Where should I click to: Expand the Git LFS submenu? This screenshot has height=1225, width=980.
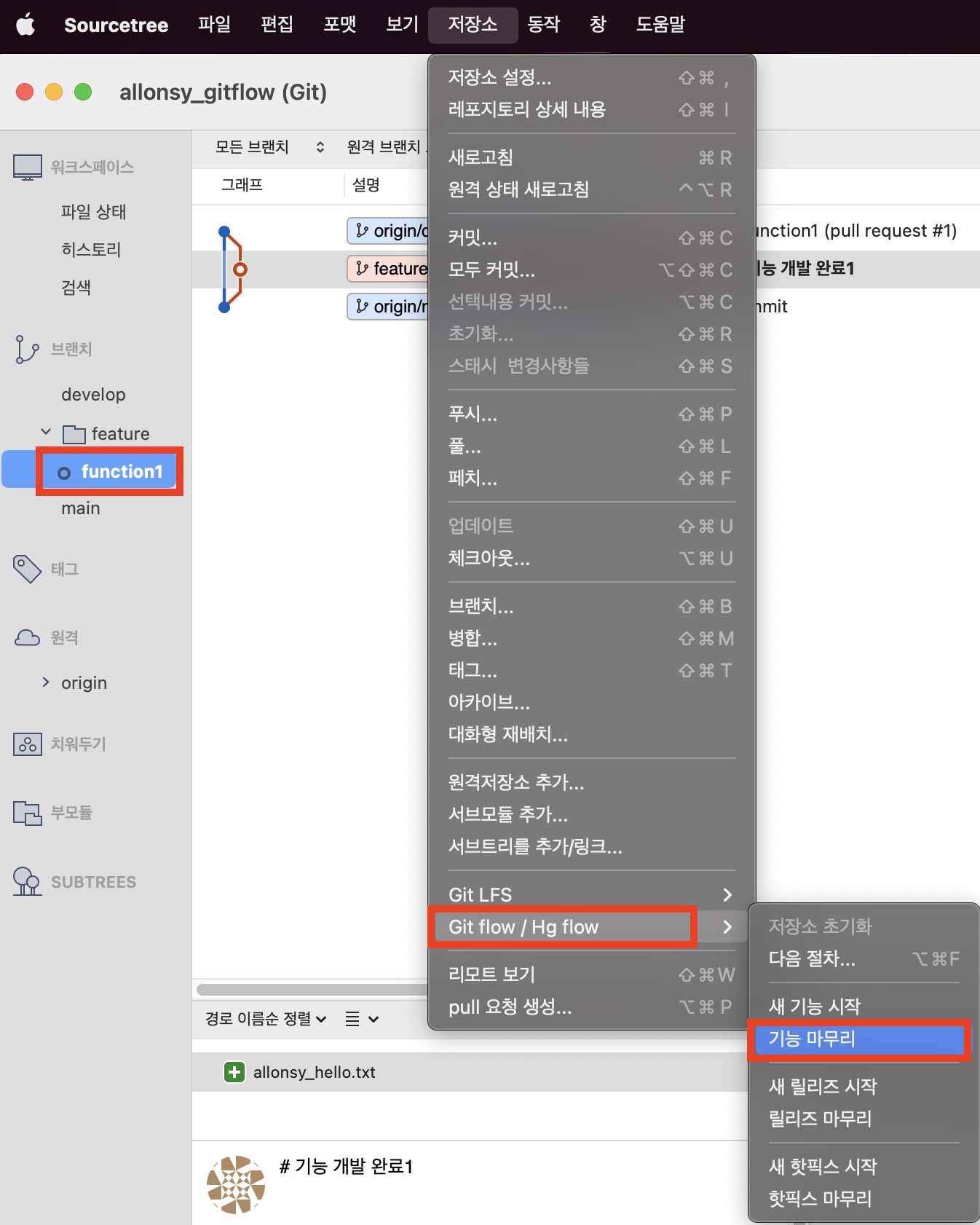591,894
